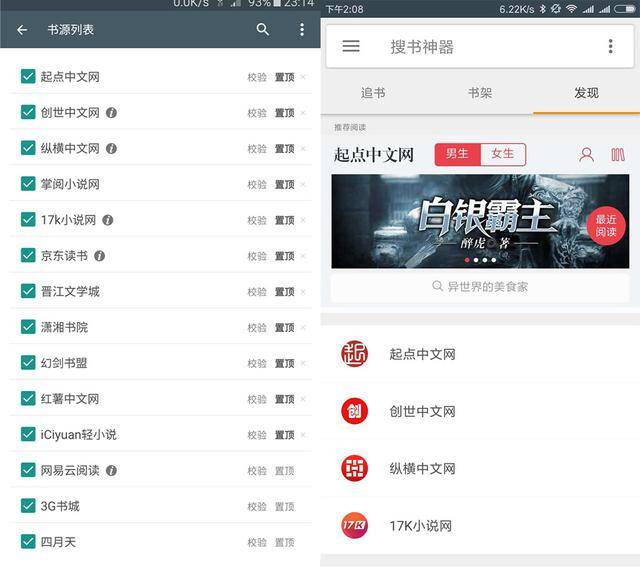640x569 pixels.
Task: Click 校验 for iCiyuan轻小说
Action: point(257,435)
